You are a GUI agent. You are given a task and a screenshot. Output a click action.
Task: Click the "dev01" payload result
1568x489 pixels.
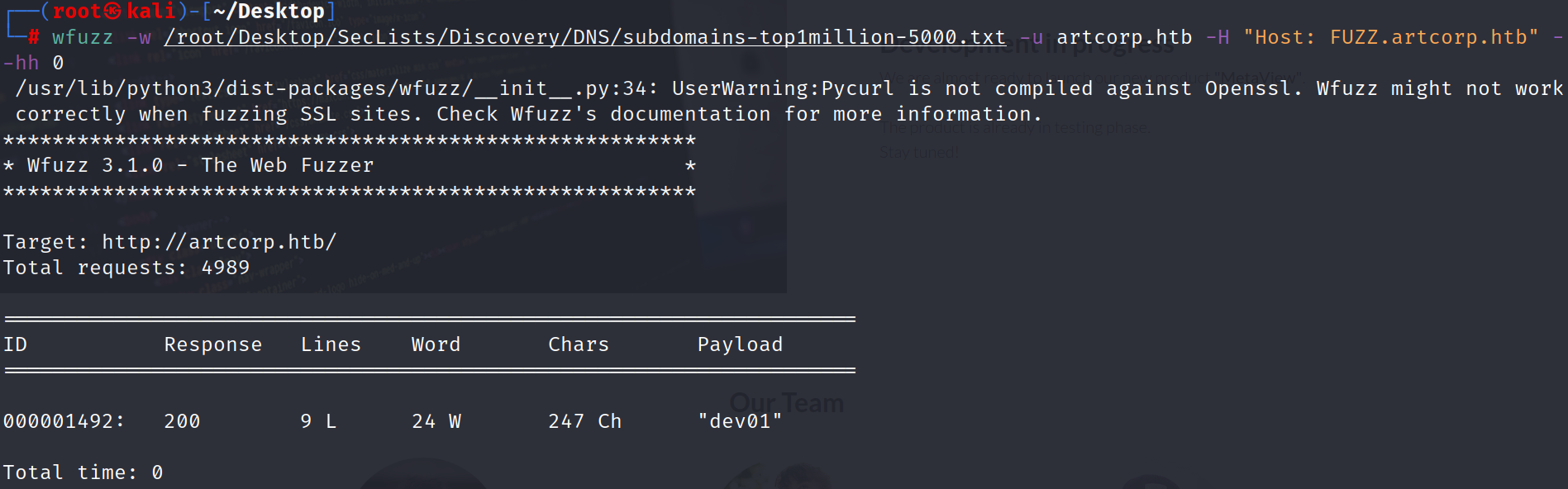tap(740, 421)
